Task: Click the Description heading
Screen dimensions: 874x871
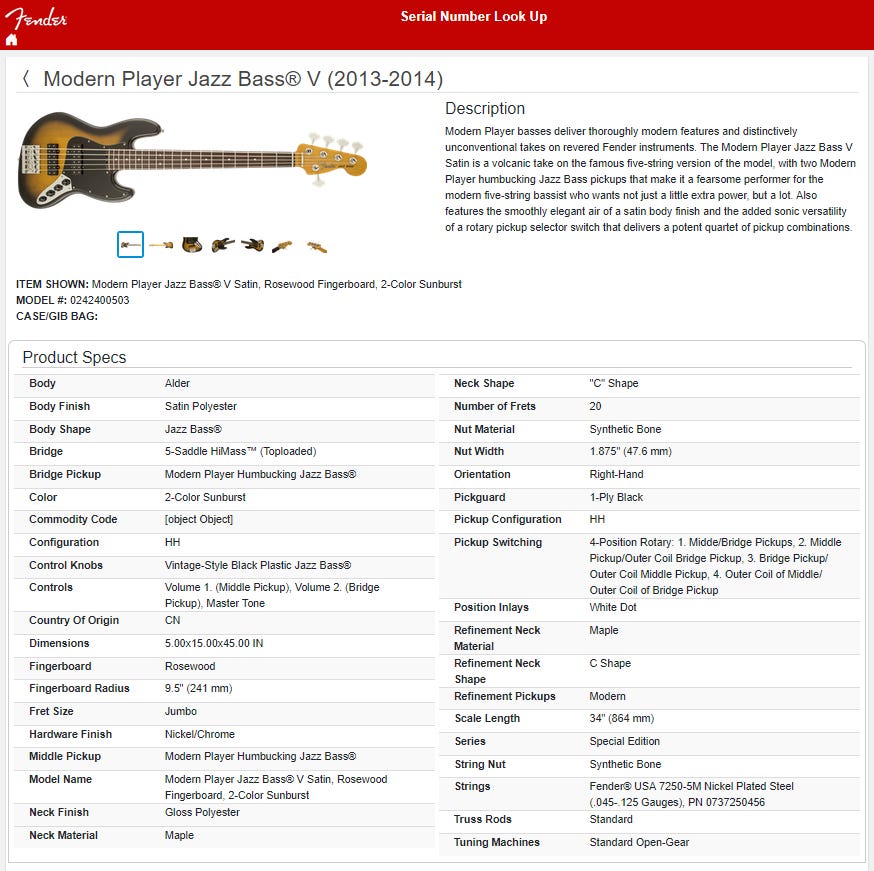Action: (485, 109)
